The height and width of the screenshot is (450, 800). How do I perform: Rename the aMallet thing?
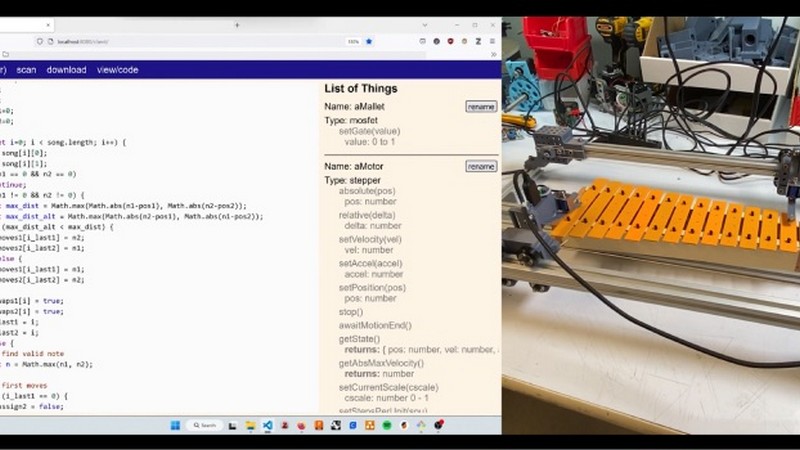tap(481, 107)
